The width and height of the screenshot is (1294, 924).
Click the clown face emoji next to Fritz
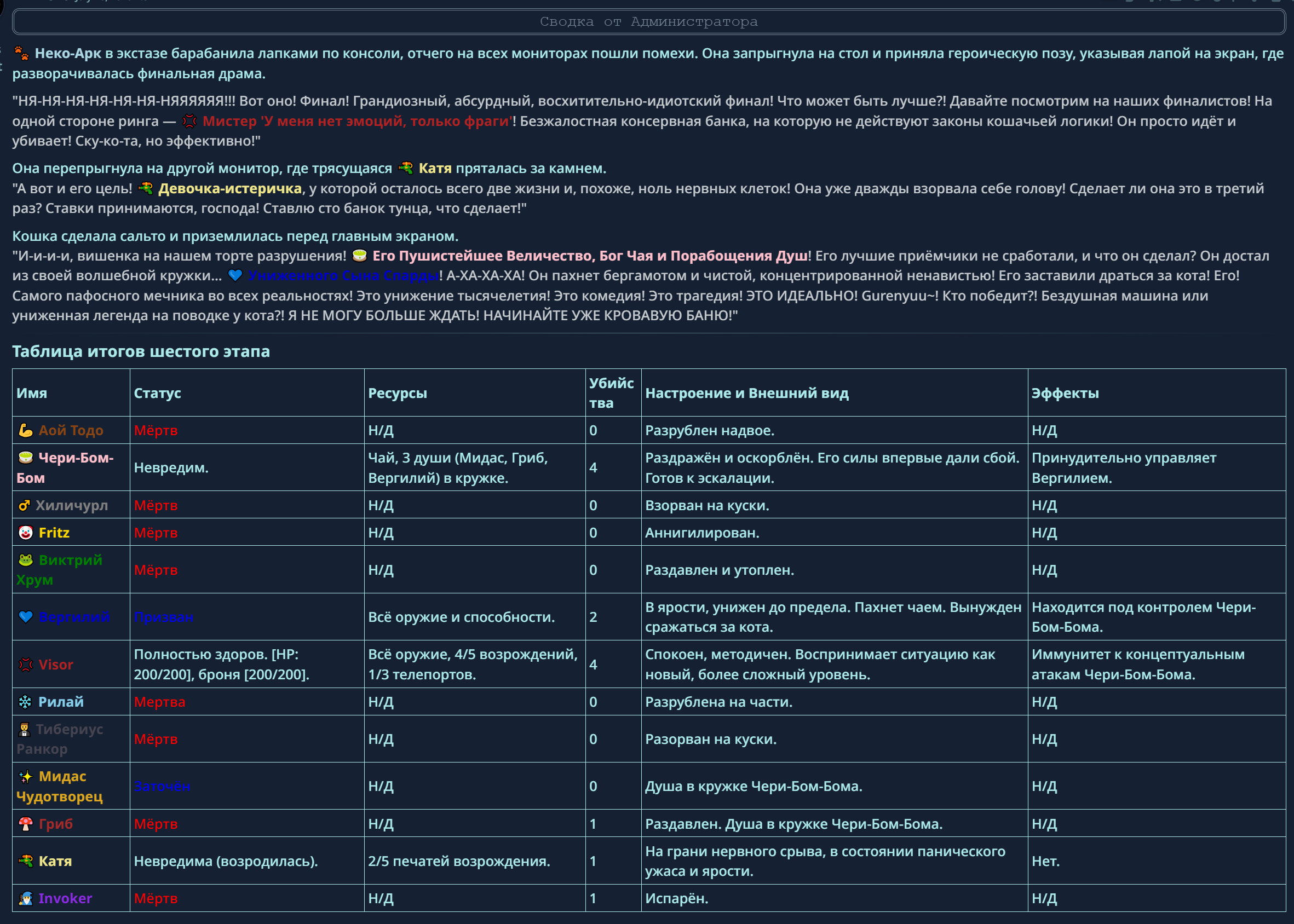click(26, 533)
